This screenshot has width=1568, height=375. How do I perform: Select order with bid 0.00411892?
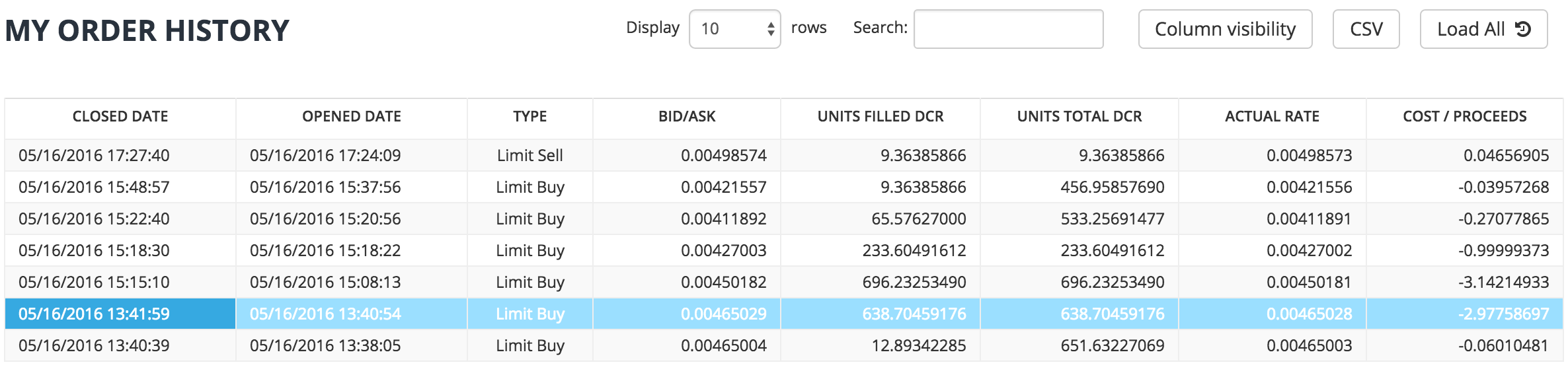pyautogui.click(x=724, y=219)
